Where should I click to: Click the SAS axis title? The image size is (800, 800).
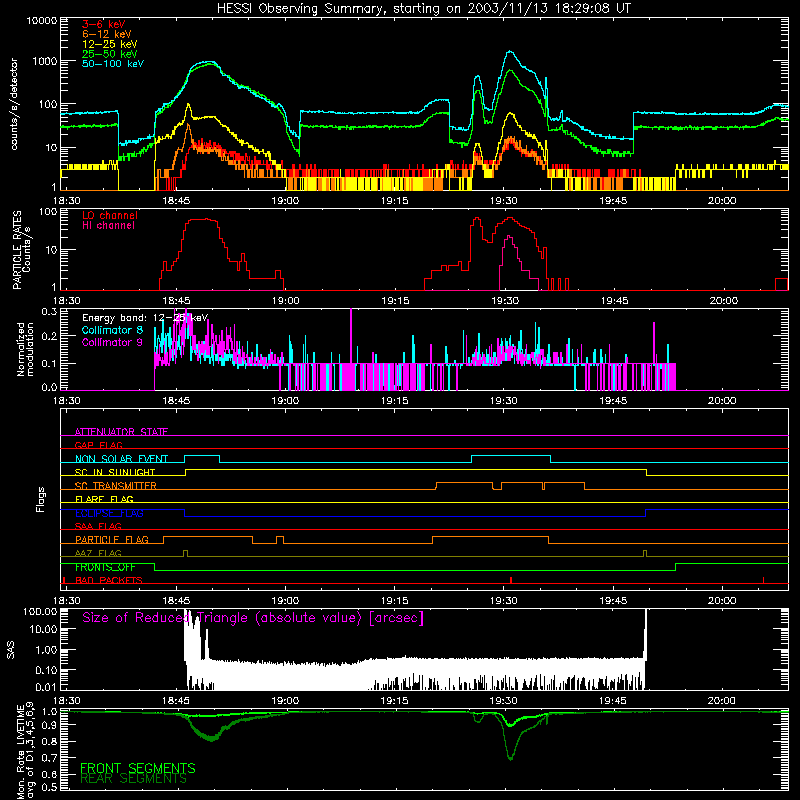tap(10, 651)
